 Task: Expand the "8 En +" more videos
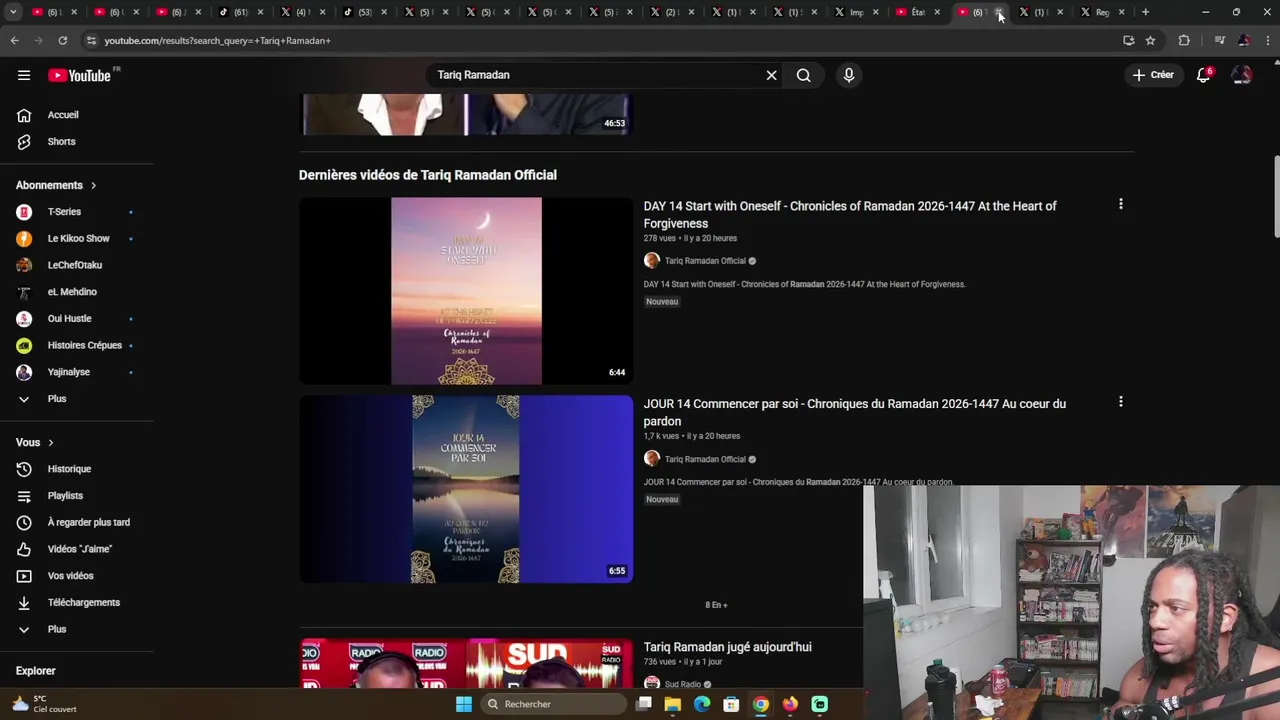[x=716, y=605]
